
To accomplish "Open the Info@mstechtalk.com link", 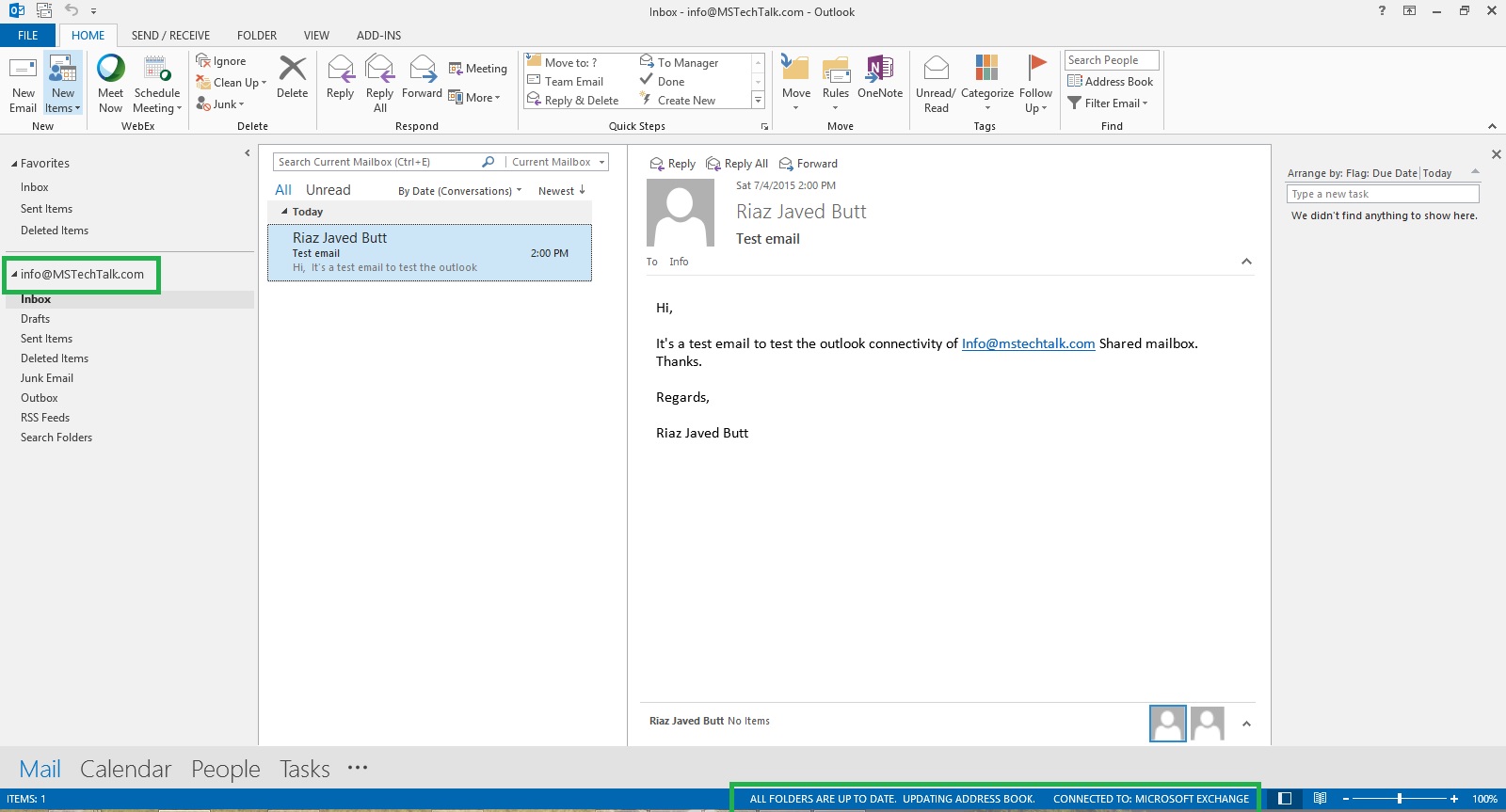I will point(1028,344).
